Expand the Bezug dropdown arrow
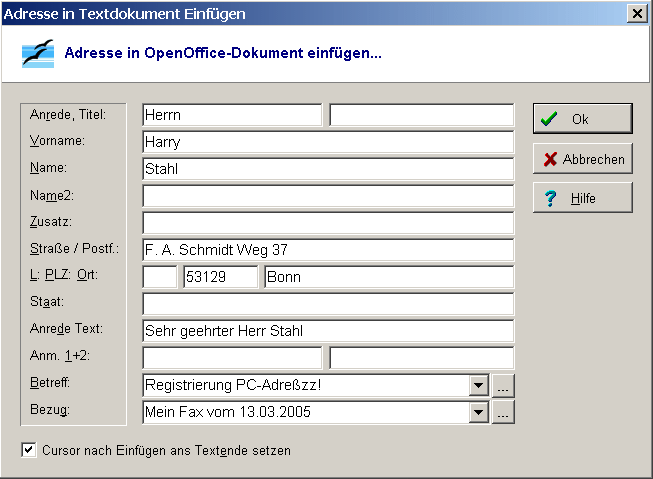 (479, 412)
